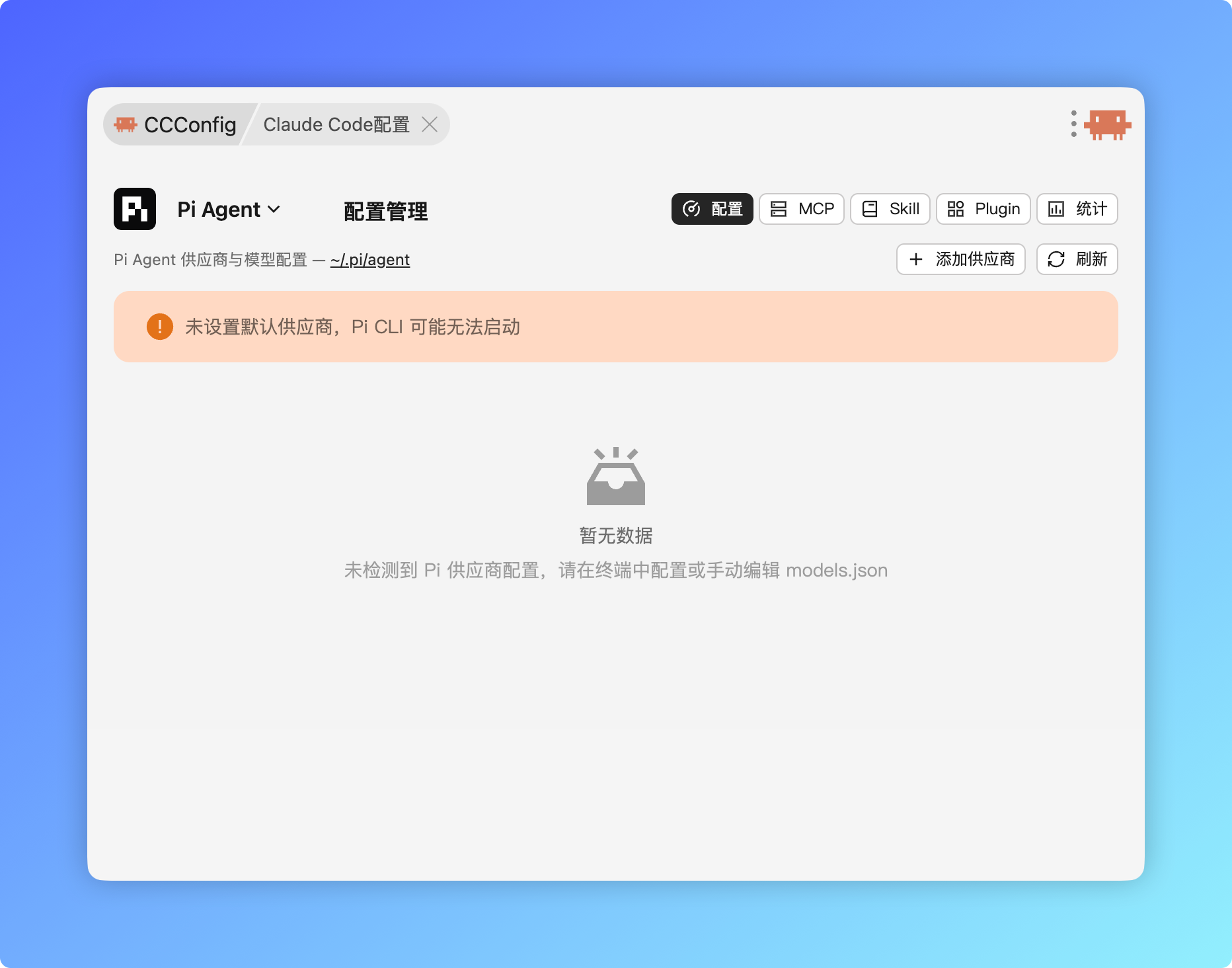This screenshot has height=968, width=1232.
Task: Switch to the Plugin section tab
Action: 983,209
